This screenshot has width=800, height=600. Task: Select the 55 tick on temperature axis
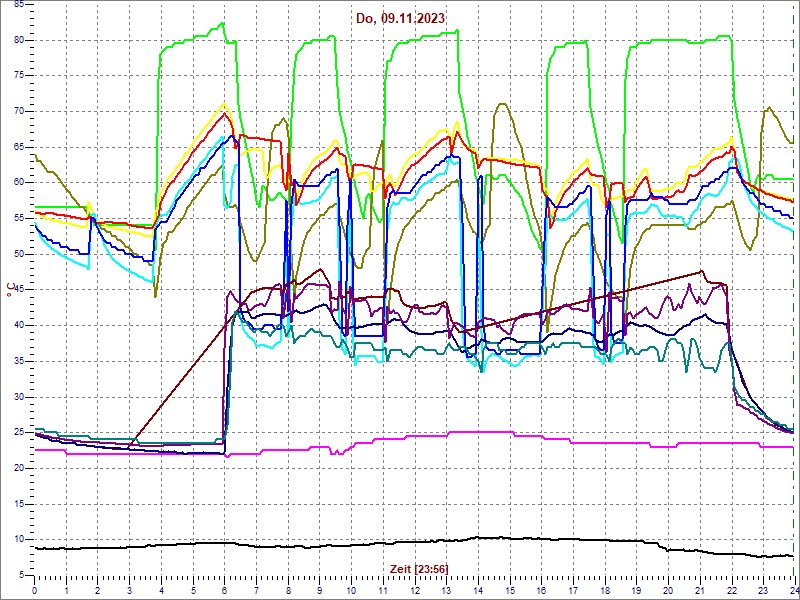click(x=18, y=218)
